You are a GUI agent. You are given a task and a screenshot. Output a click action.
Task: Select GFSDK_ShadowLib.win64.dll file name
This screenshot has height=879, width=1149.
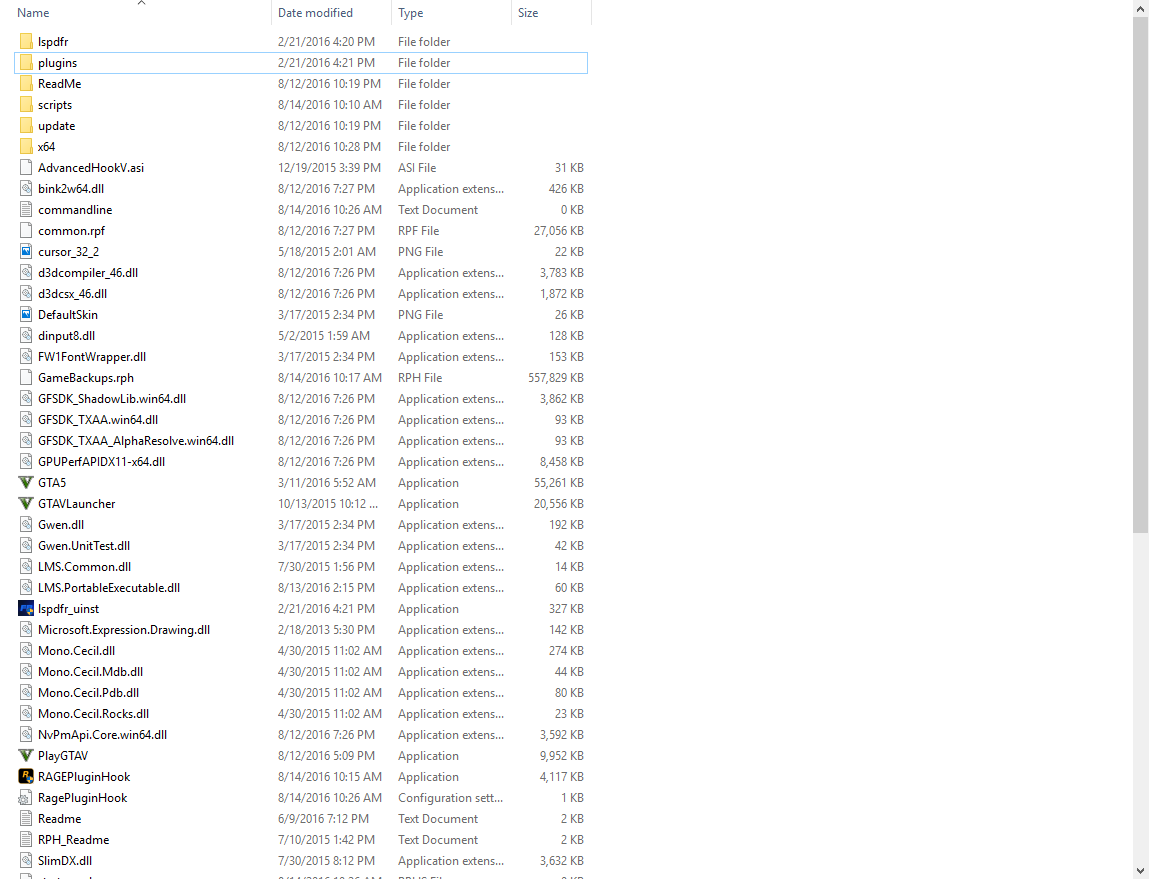(x=112, y=399)
